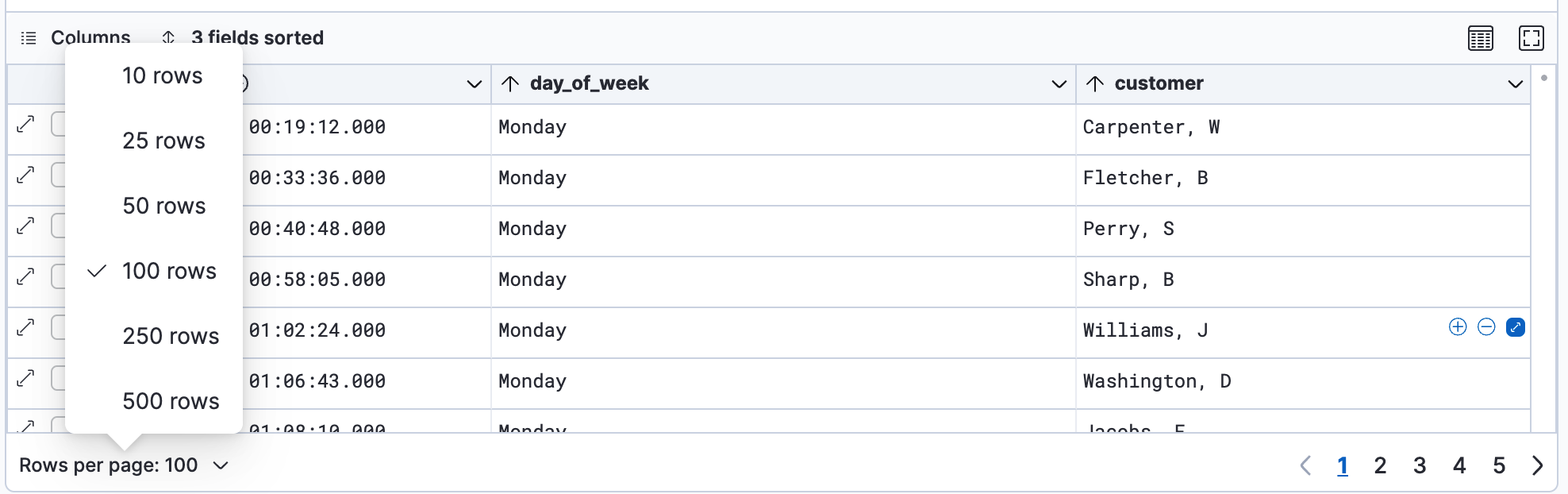Choose 500 rows per page
The height and width of the screenshot is (494, 1568).
(x=171, y=401)
